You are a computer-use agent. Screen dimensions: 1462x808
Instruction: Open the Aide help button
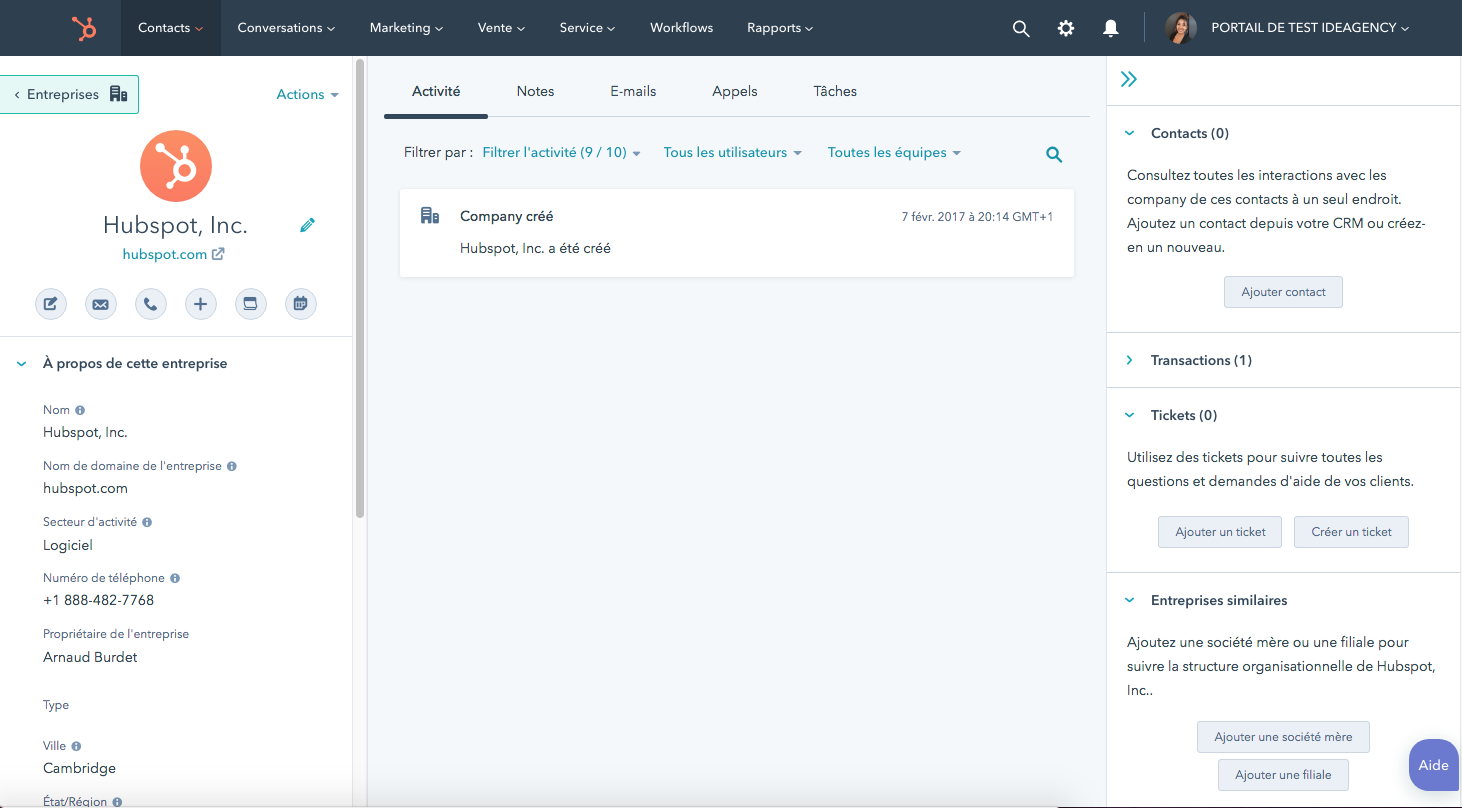coord(1434,765)
